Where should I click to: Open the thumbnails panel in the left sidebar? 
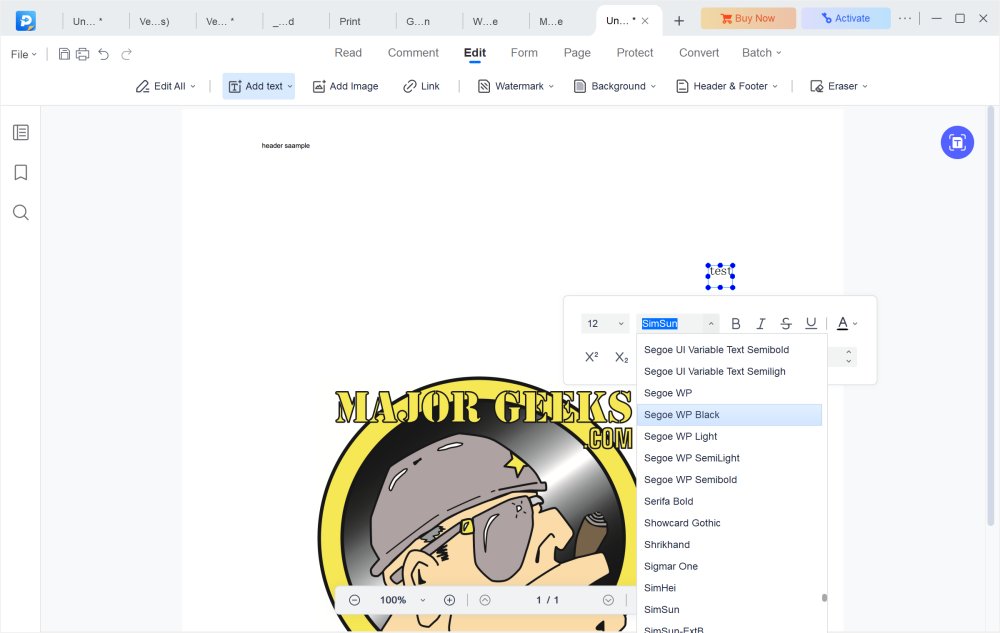20,133
